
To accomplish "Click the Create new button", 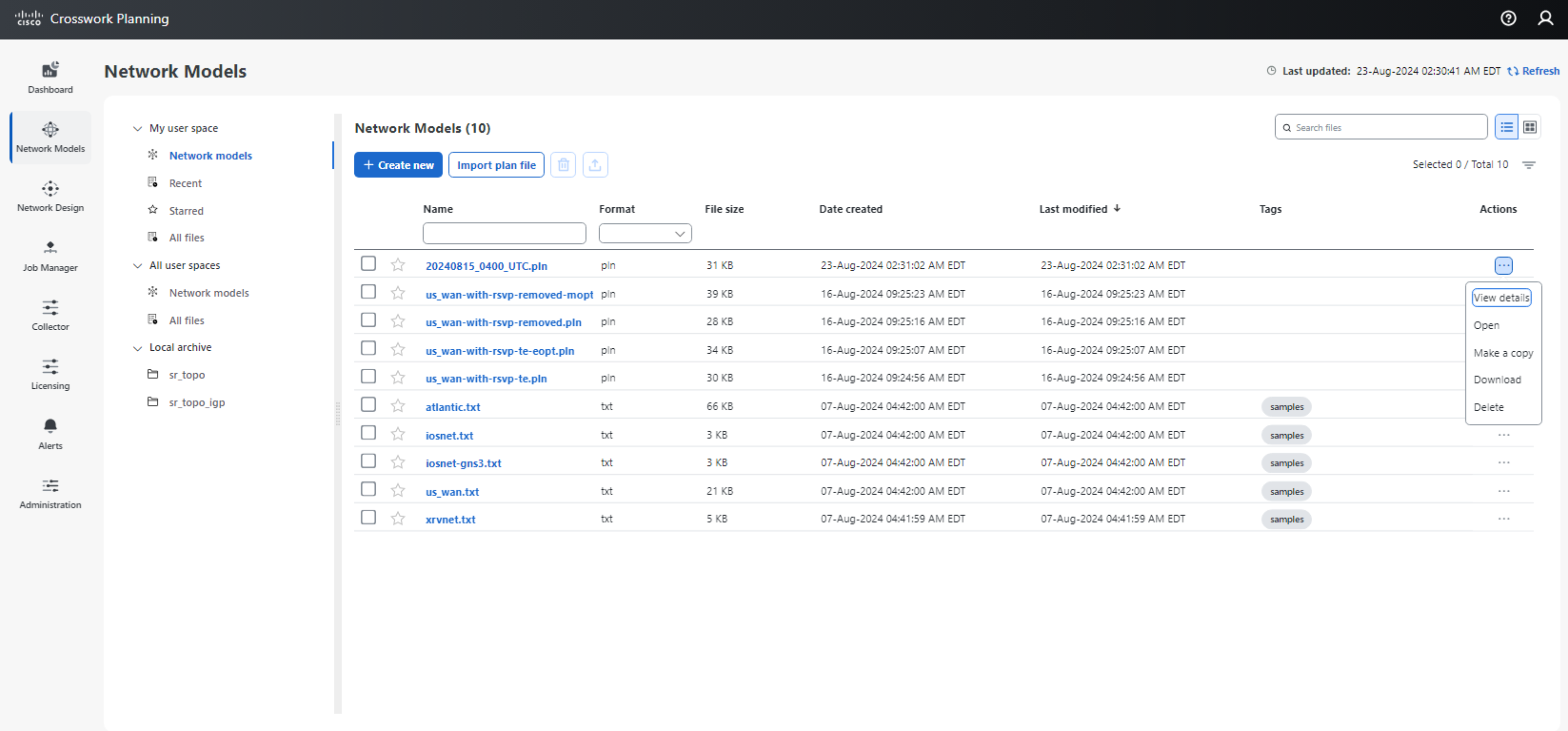I will pos(398,164).
